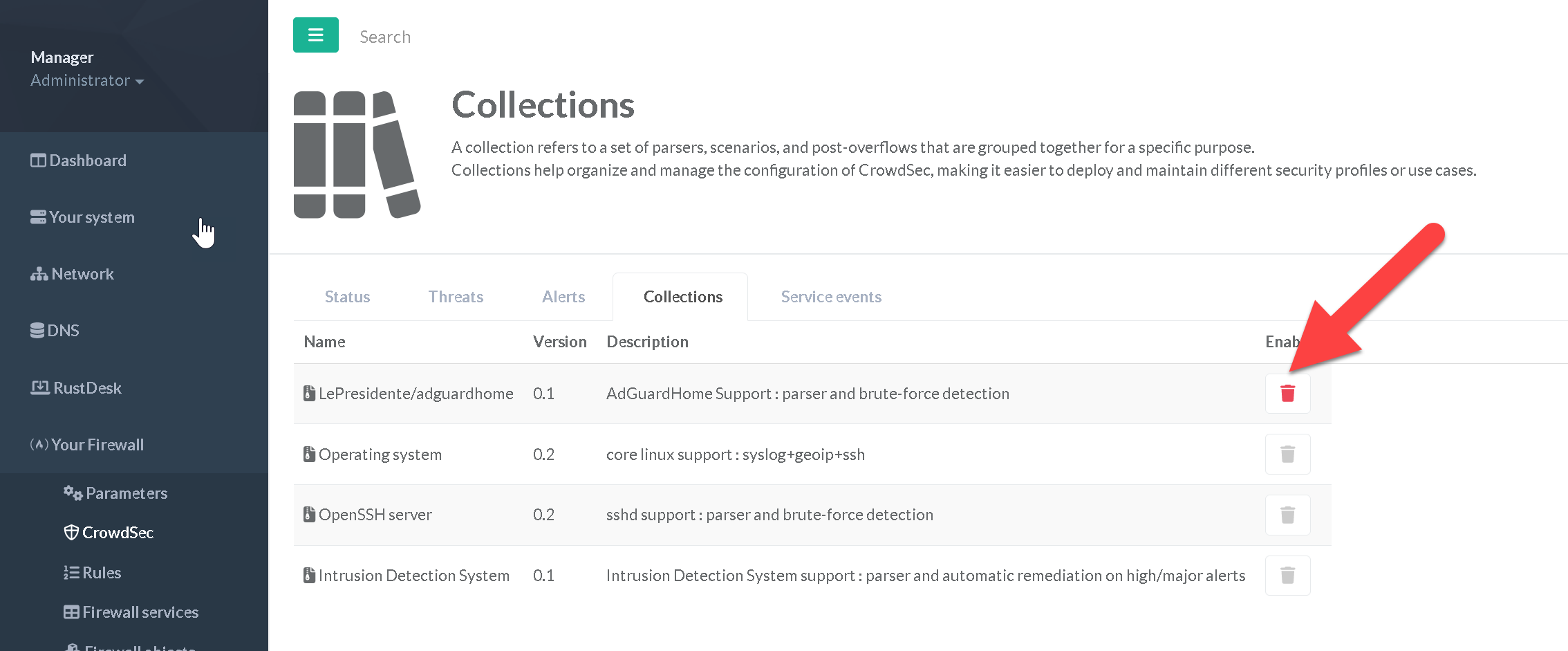Image resolution: width=1568 pixels, height=651 pixels.
Task: Click into the Search field
Action: 484,37
